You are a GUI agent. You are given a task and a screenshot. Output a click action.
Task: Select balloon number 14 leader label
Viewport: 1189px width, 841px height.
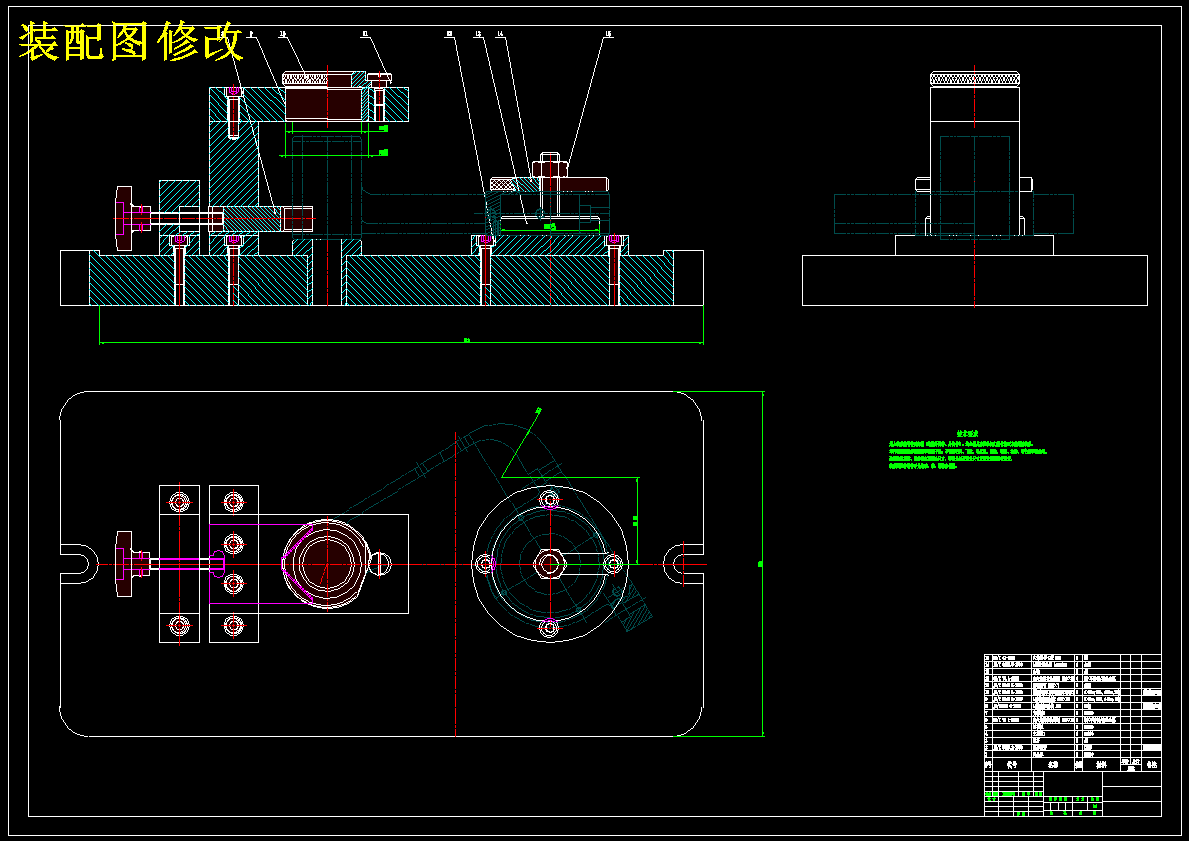tap(500, 34)
